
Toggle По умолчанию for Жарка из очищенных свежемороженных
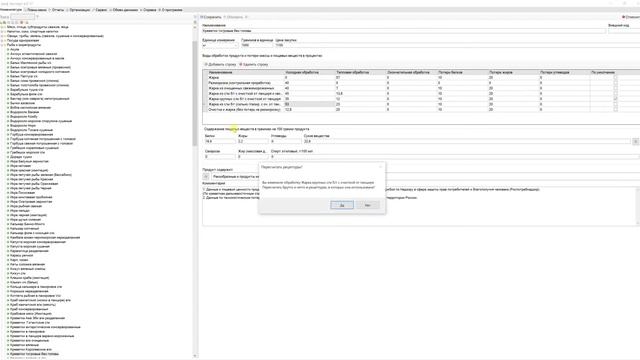pyautogui.click(x=615, y=88)
